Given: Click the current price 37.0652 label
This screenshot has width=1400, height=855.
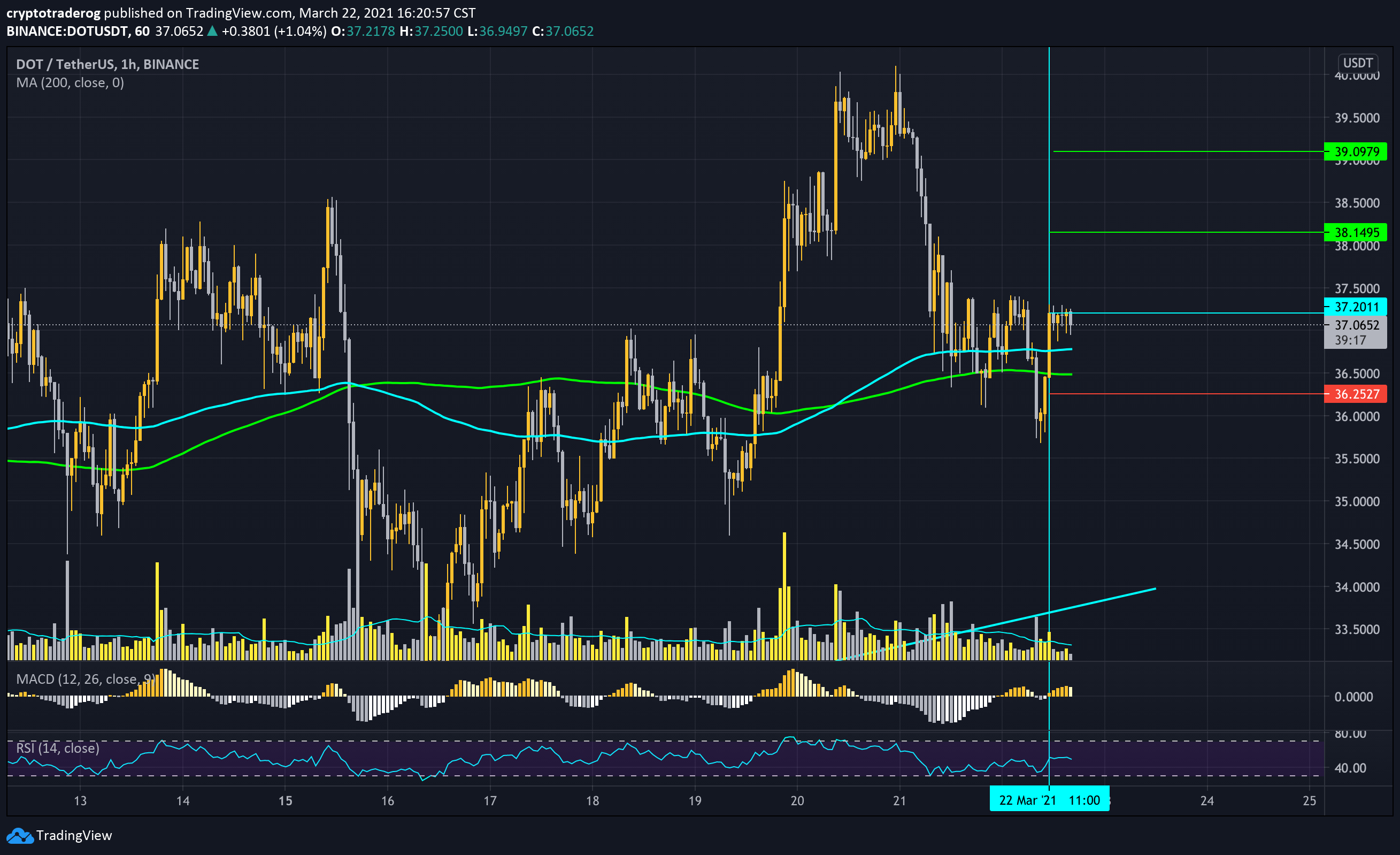Looking at the screenshot, I should [1356, 325].
